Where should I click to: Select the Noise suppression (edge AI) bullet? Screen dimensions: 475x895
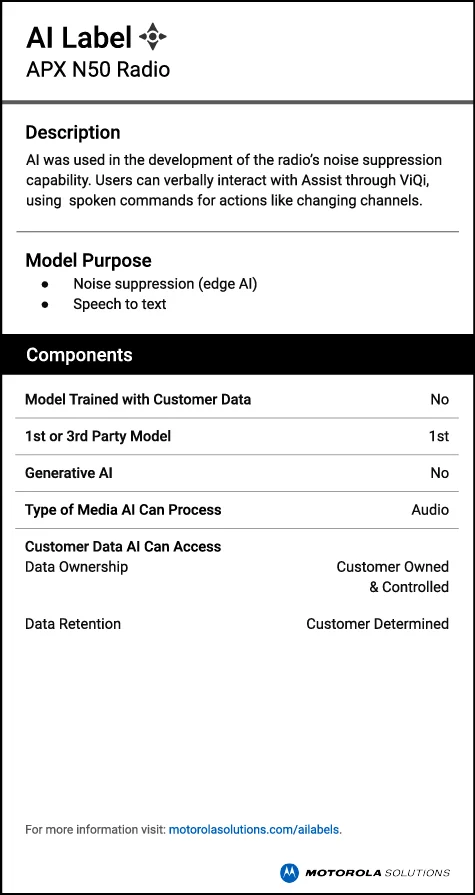[x=165, y=284]
